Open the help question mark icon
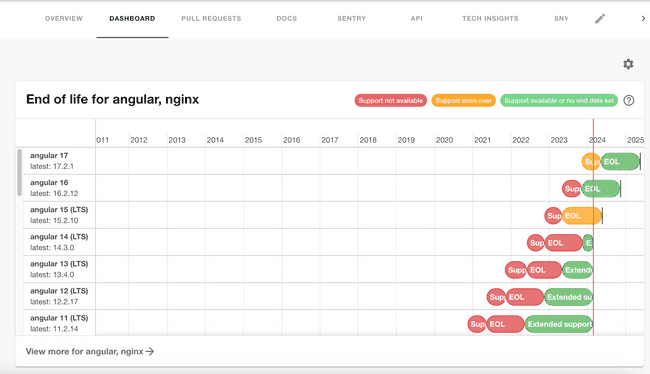The height and width of the screenshot is (374, 650). point(628,100)
